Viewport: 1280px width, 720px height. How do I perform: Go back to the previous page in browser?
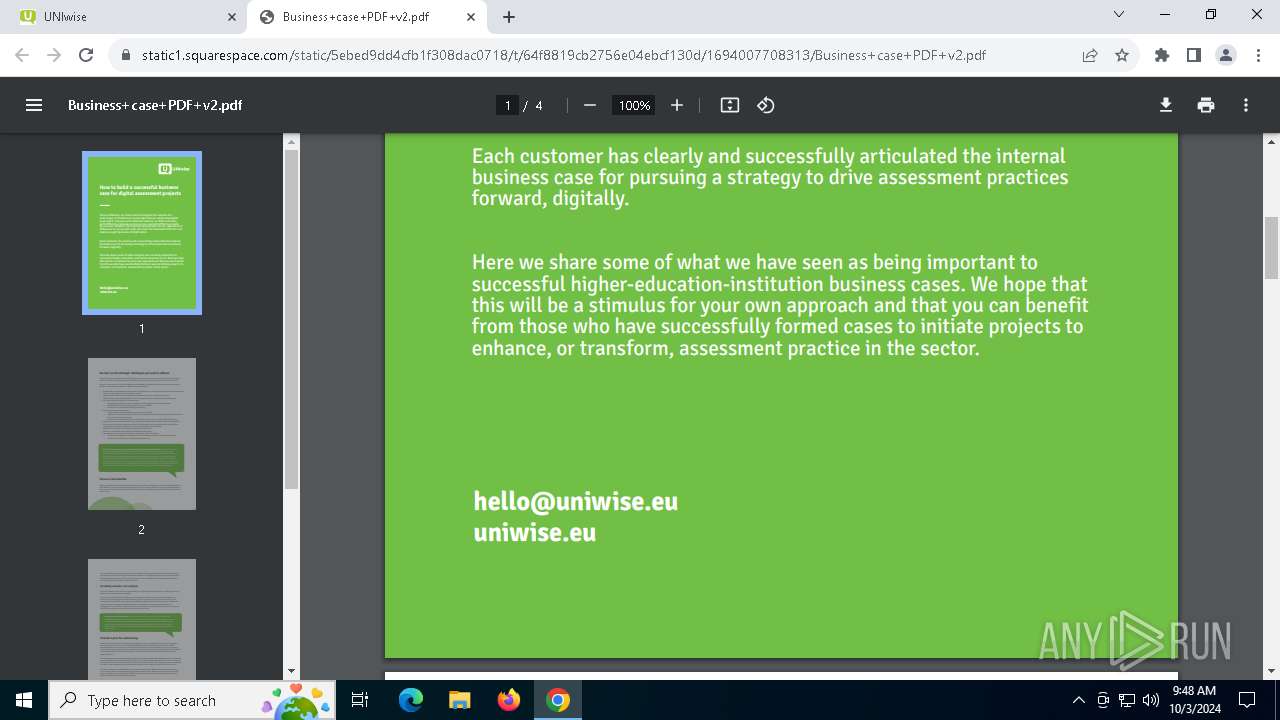pos(22,55)
